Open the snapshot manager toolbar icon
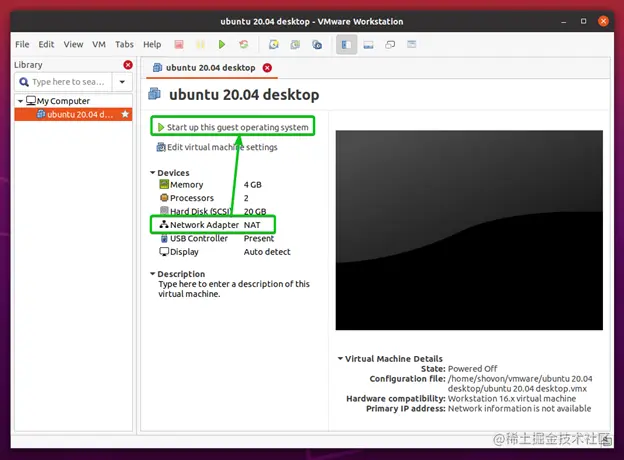 [317, 45]
